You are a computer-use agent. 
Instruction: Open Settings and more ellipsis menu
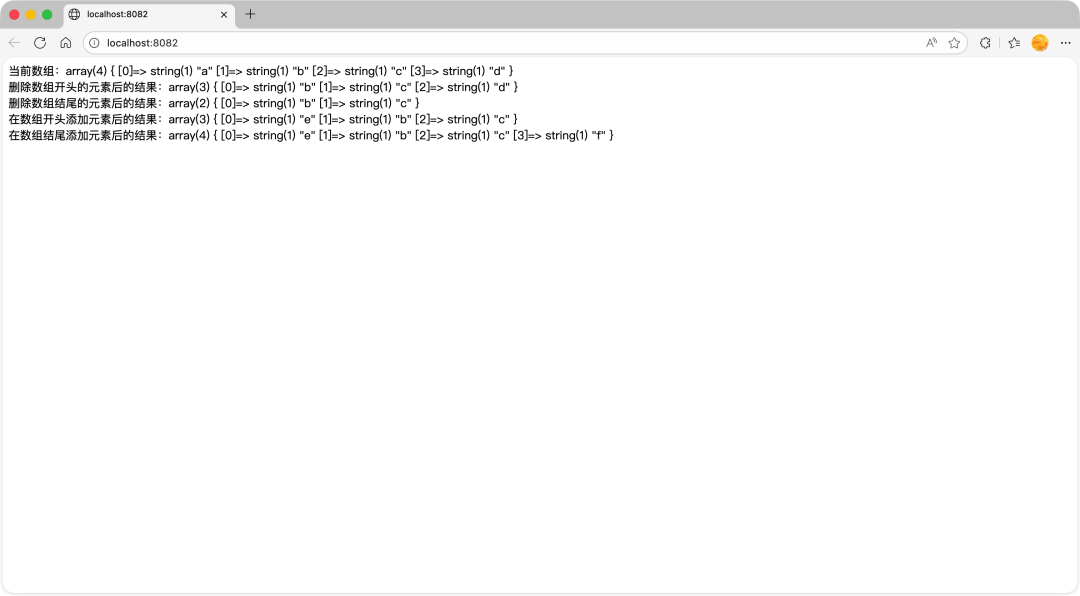pos(1066,43)
